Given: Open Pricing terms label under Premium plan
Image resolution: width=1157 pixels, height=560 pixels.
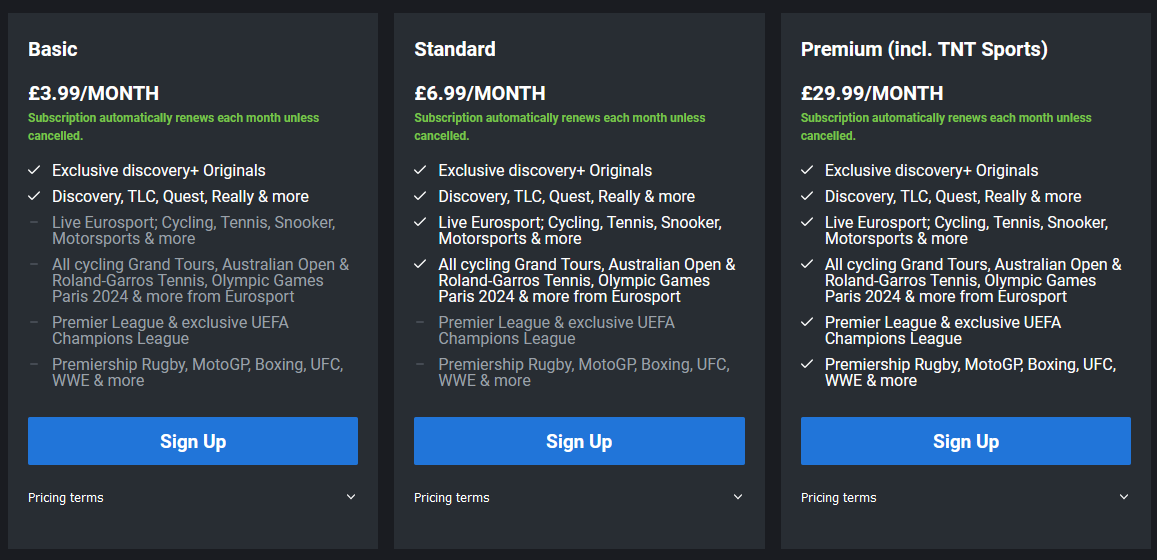Looking at the screenshot, I should click(839, 498).
